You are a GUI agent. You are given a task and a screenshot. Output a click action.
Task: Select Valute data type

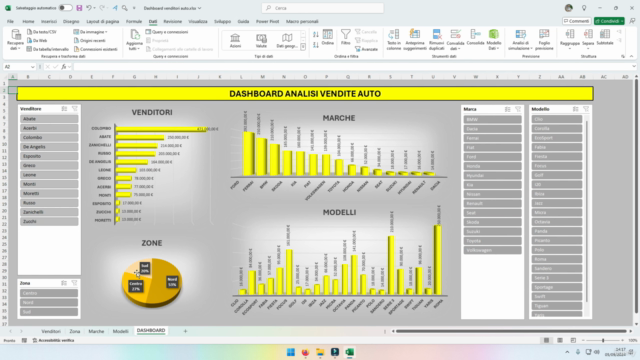click(x=261, y=41)
